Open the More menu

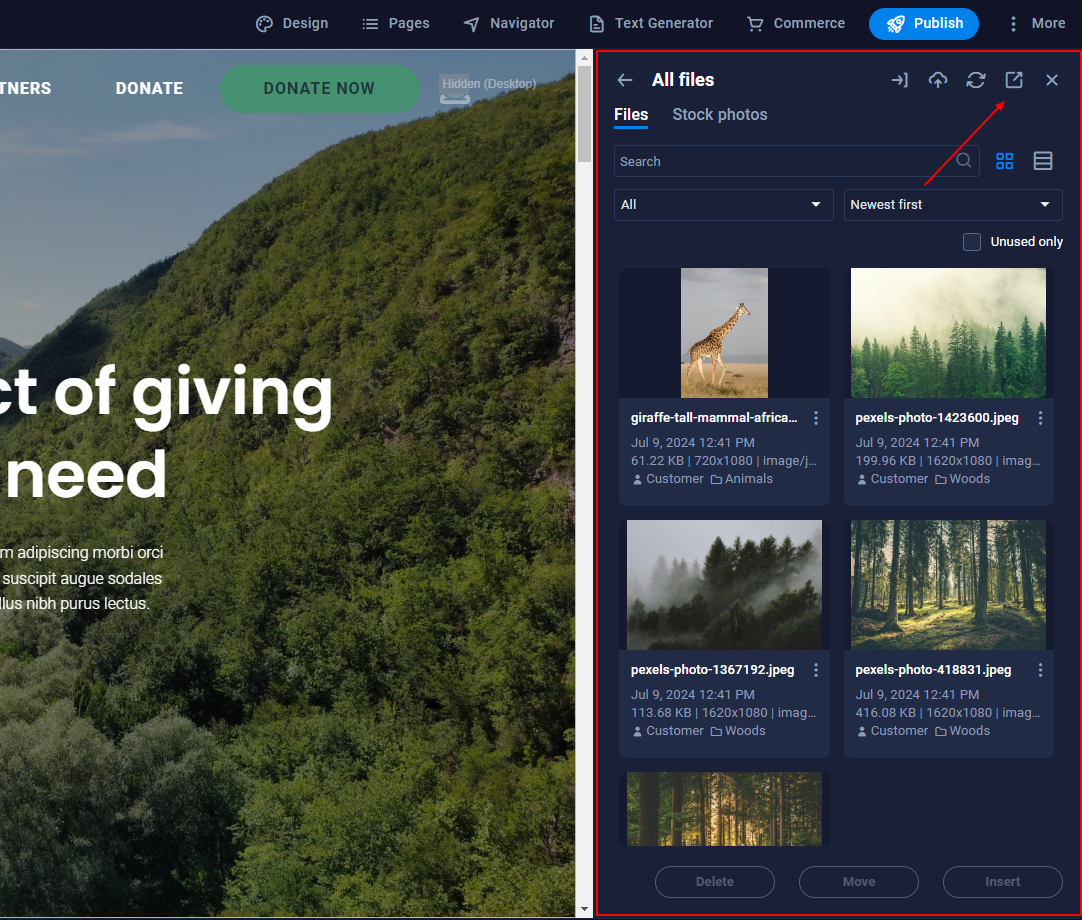[1037, 23]
